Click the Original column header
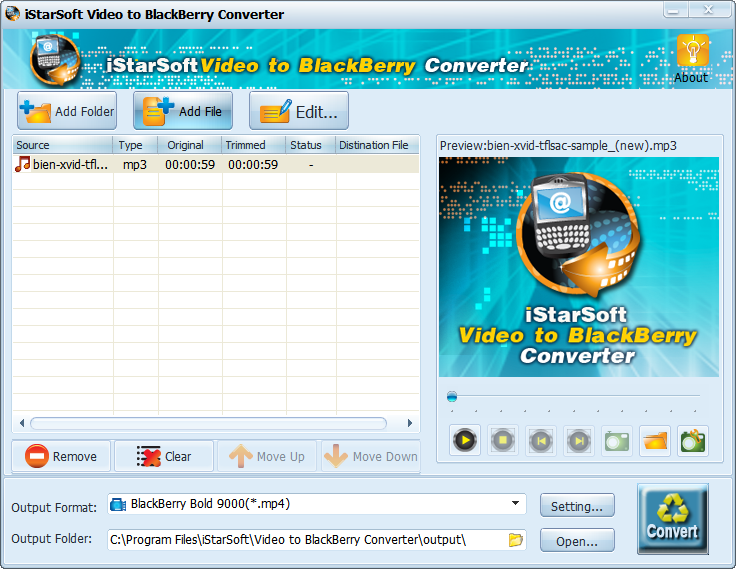 pyautogui.click(x=190, y=145)
